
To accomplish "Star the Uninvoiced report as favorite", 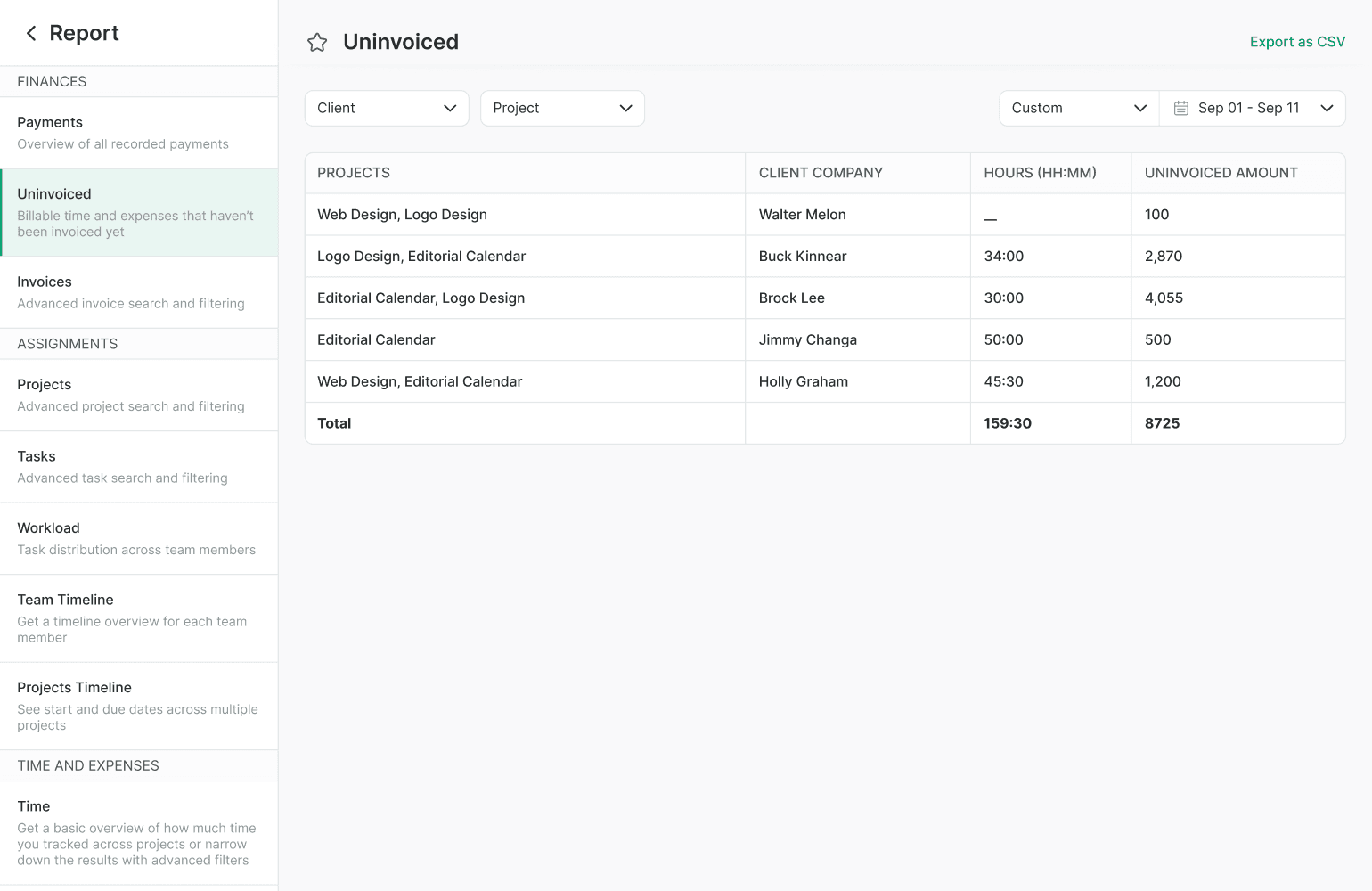I will tap(317, 42).
